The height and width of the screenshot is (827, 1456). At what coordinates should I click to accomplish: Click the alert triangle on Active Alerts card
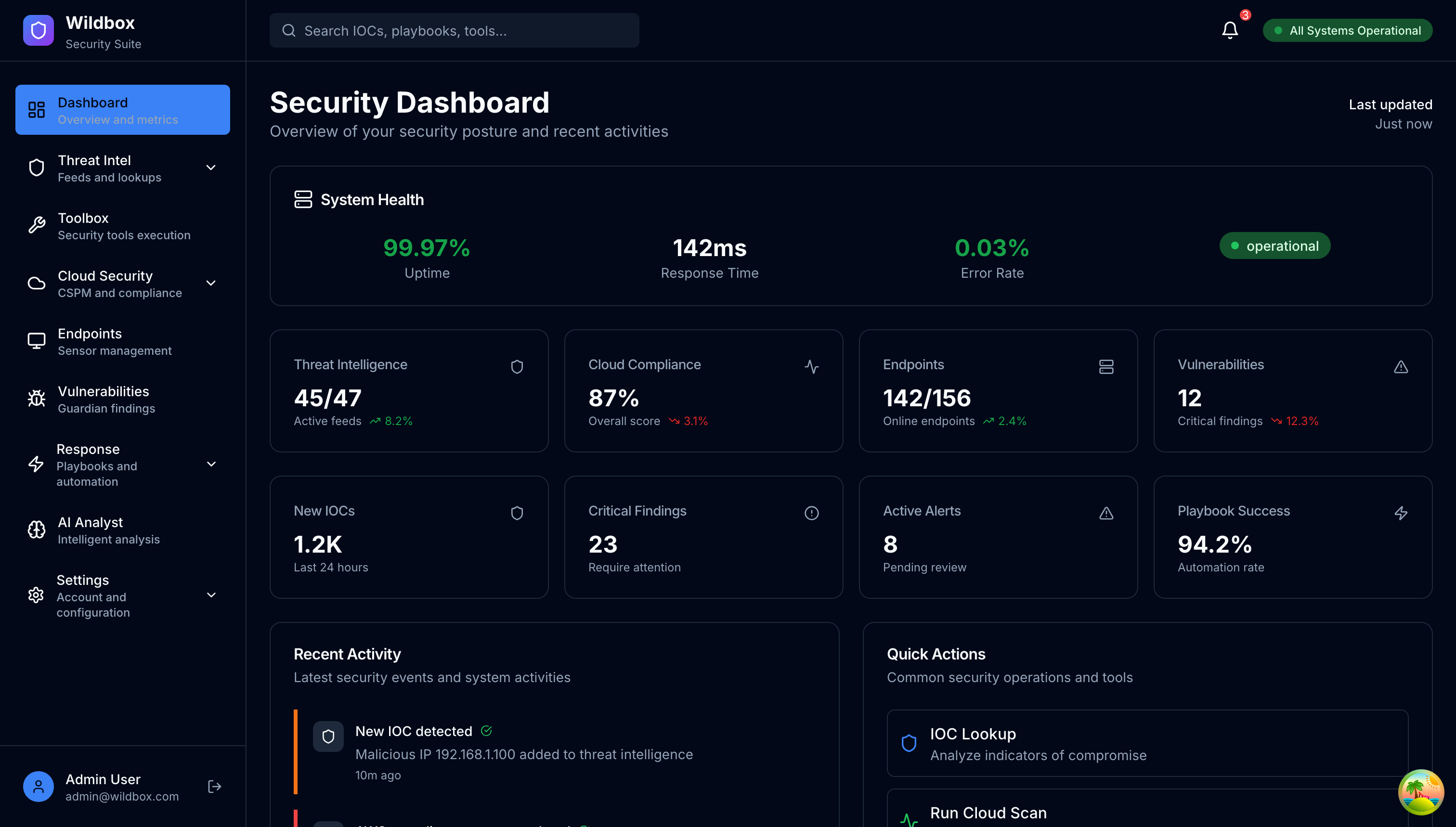[1106, 513]
